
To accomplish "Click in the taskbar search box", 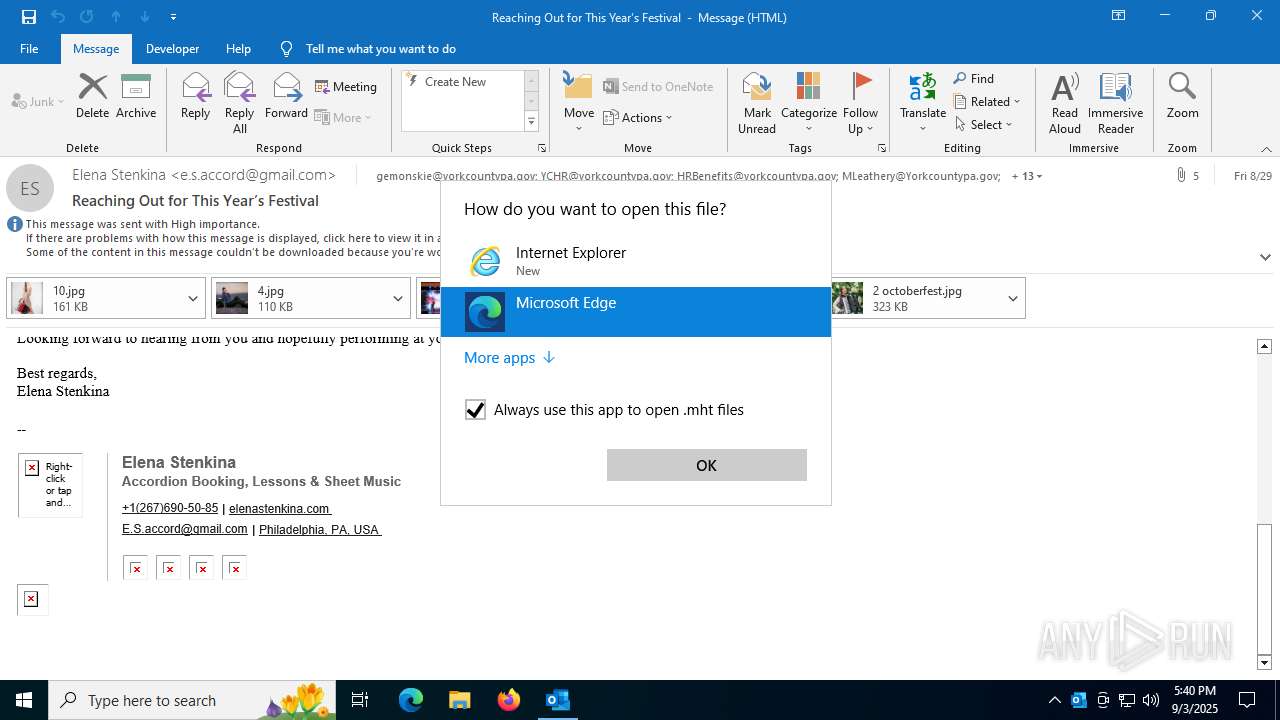I will point(190,700).
